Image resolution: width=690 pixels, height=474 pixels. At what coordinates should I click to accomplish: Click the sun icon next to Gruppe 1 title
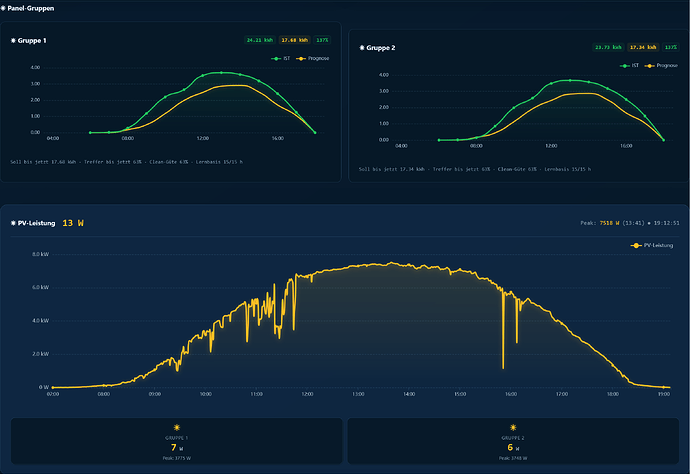(x=13, y=40)
